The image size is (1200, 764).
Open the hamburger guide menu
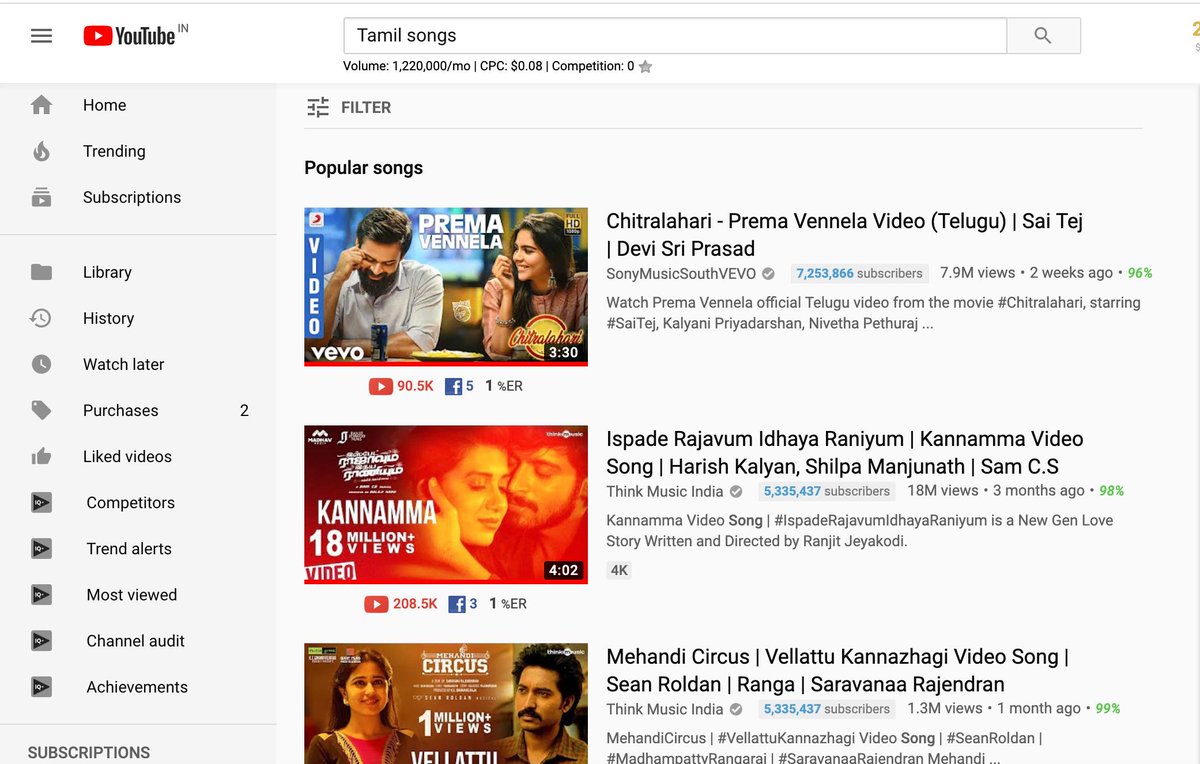[41, 36]
